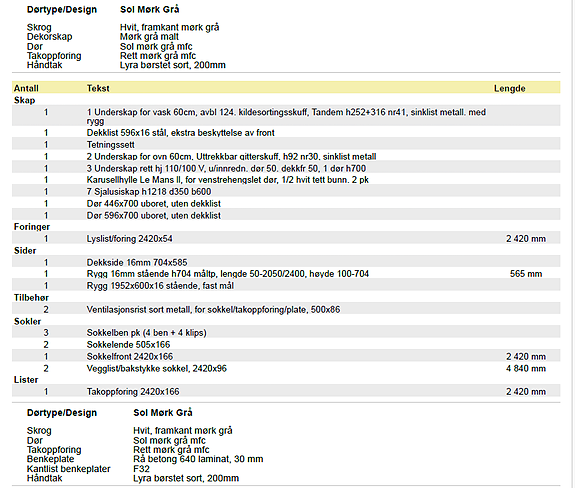Viewport: 575px width, 488px height.
Task: Select the Dekklist 596x16 stål row
Action: tap(286, 133)
